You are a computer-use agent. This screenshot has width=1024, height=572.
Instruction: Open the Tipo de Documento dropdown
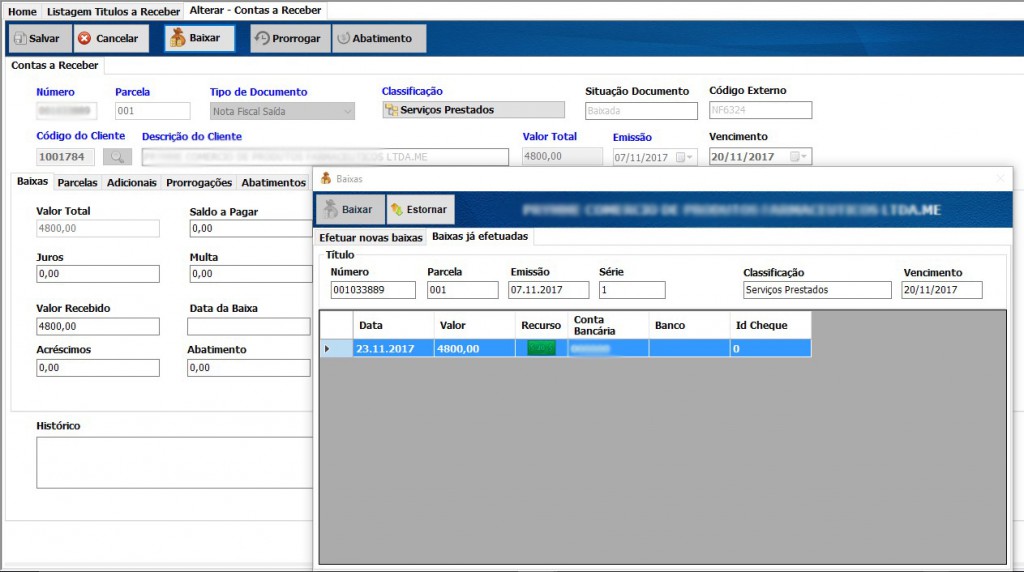348,111
